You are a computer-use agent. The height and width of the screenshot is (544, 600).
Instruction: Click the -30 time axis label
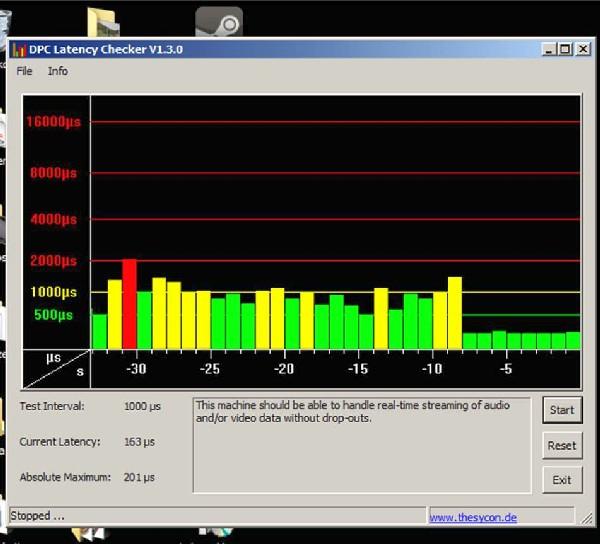click(x=136, y=369)
